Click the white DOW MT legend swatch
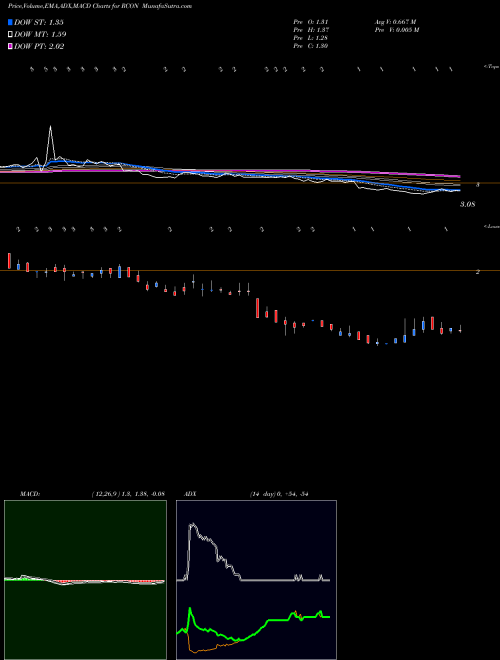The width and height of the screenshot is (500, 660). tap(10, 34)
